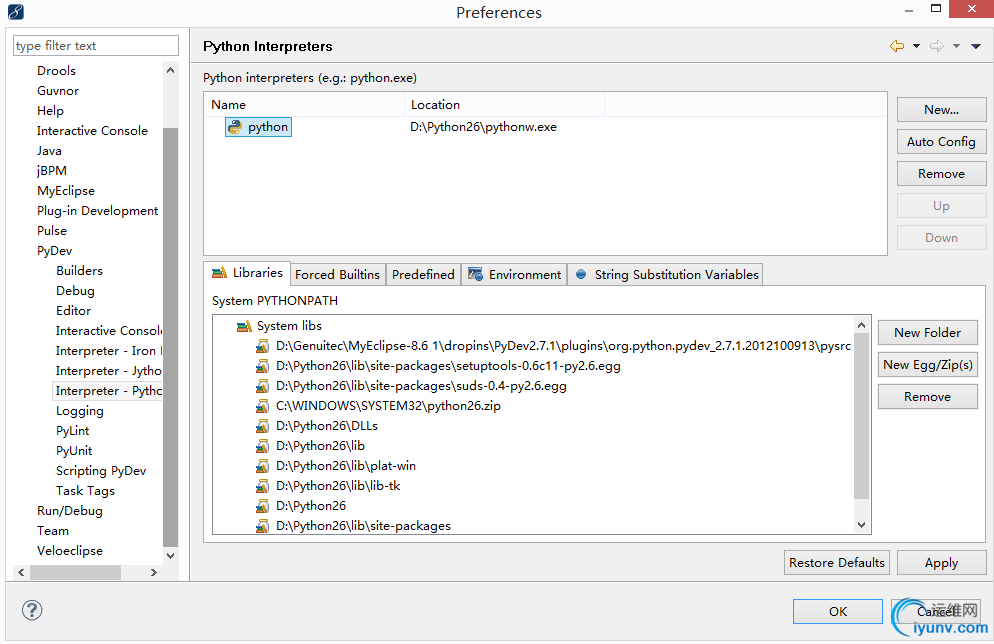Select Interpreter - Jython entry
Image resolution: width=994 pixels, height=644 pixels.
tap(108, 371)
